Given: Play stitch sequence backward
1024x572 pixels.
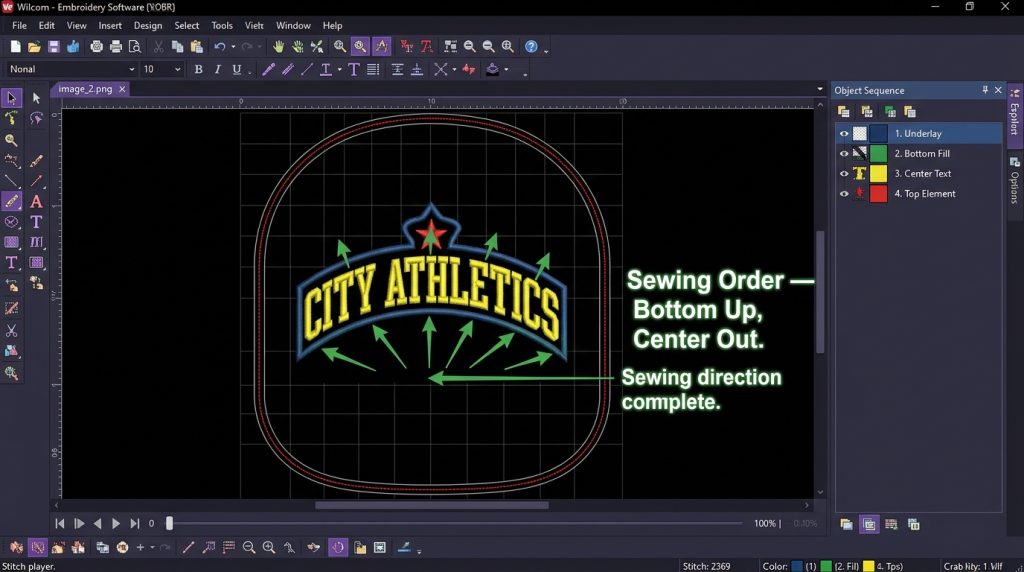Looking at the screenshot, I should click(x=97, y=523).
